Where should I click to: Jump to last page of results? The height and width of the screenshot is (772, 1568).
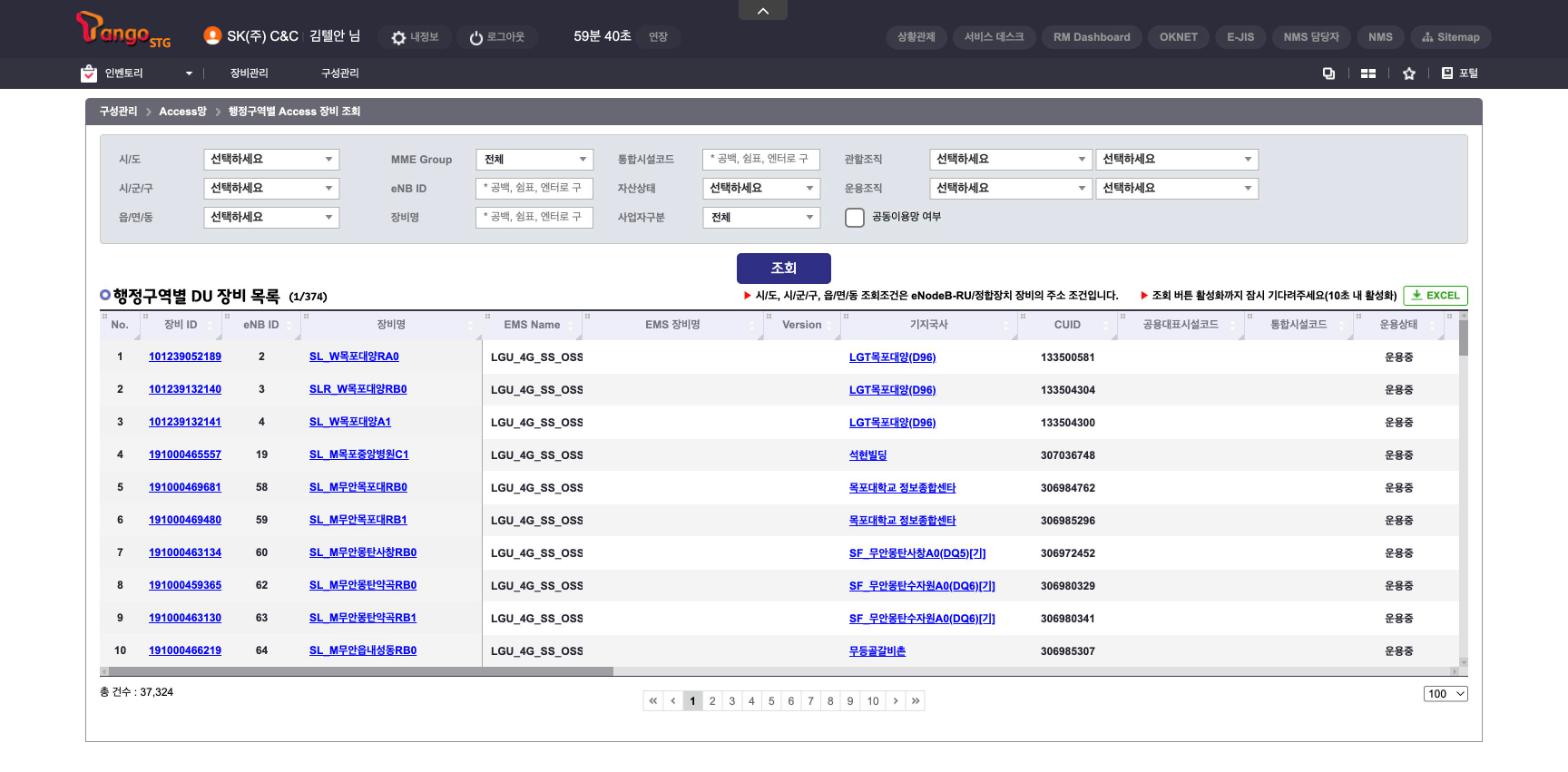[x=915, y=701]
